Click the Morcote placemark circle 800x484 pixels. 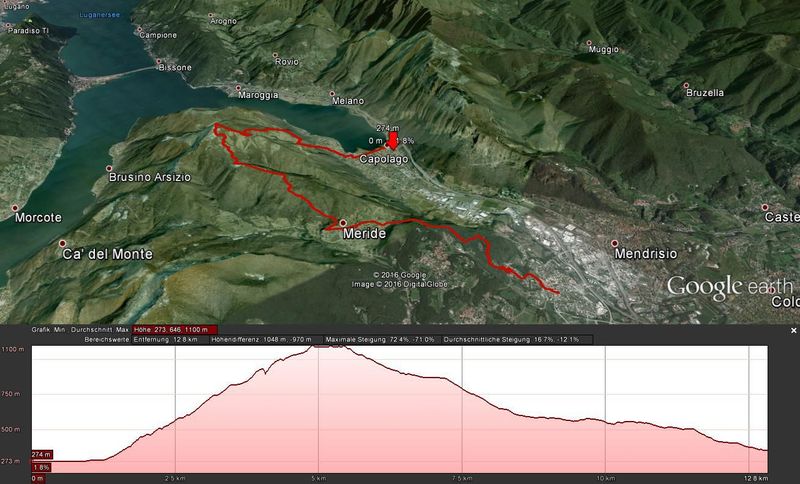click(x=15, y=208)
